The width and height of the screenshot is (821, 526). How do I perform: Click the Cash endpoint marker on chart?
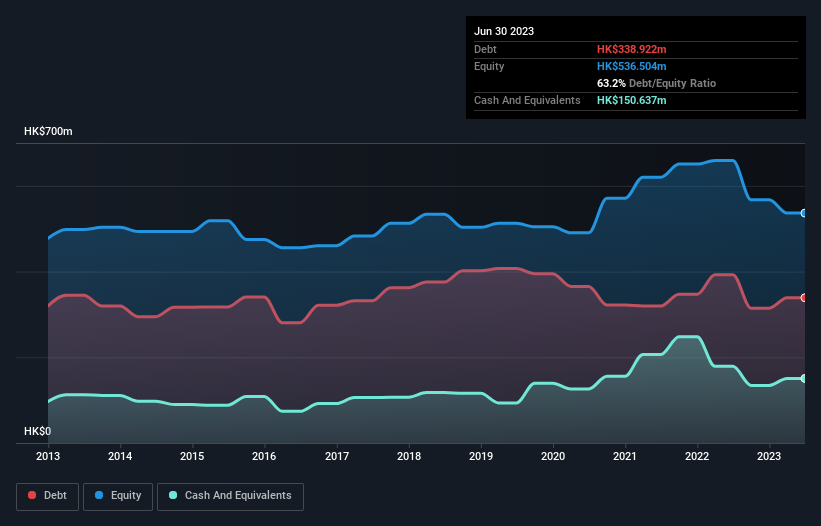pyautogui.click(x=804, y=378)
